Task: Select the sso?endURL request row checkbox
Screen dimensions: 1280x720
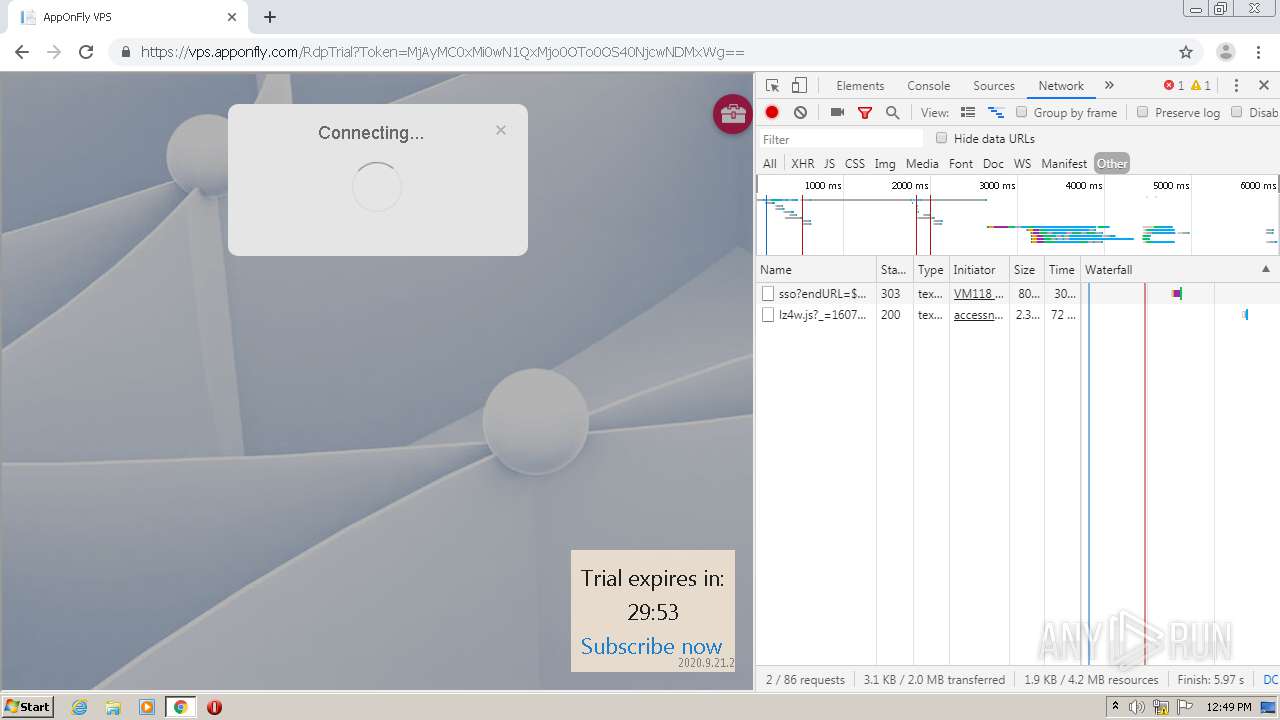Action: (768, 294)
